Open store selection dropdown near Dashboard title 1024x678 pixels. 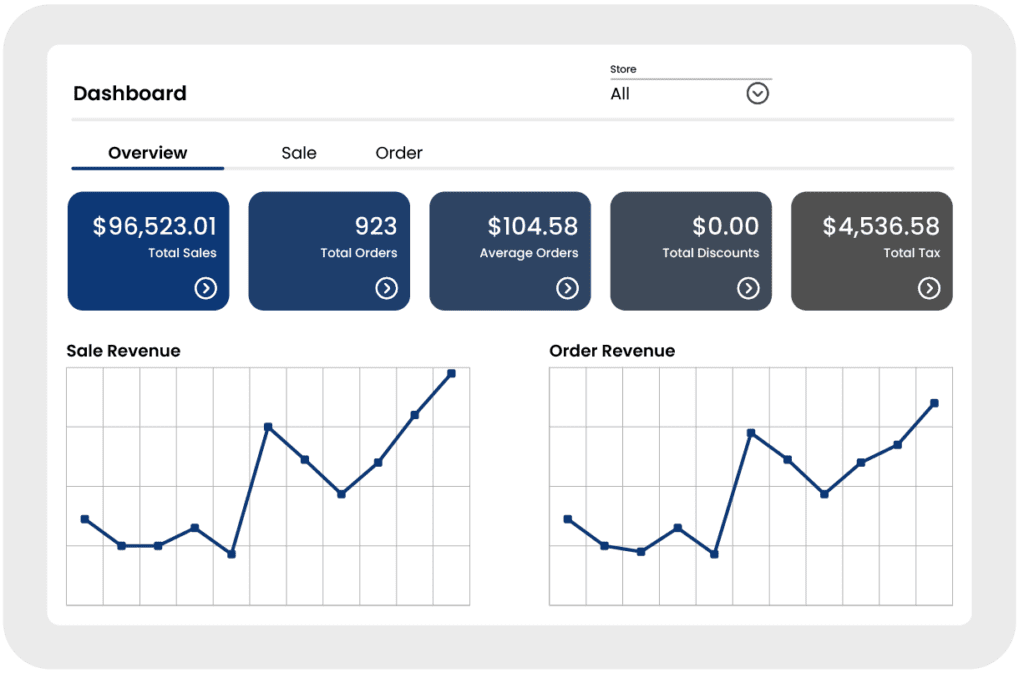690,93
